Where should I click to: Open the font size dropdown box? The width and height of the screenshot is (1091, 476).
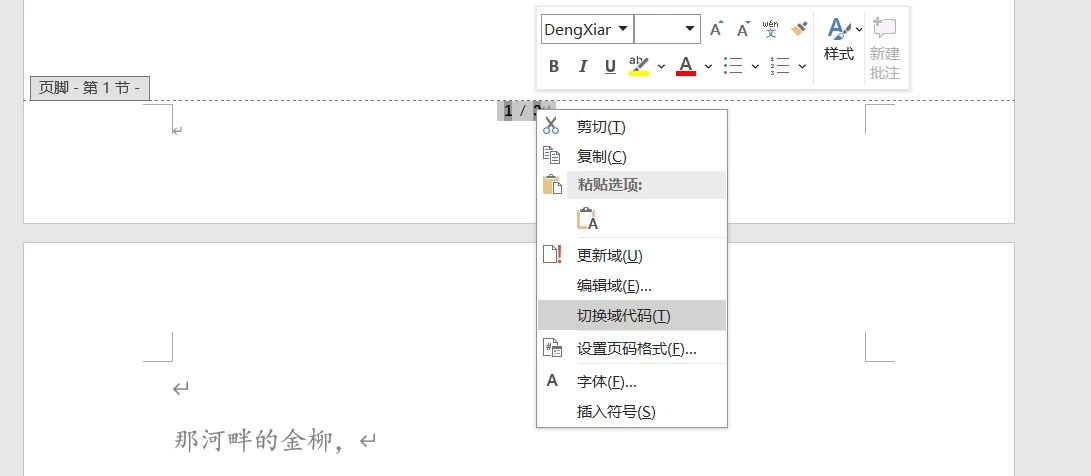click(x=667, y=29)
